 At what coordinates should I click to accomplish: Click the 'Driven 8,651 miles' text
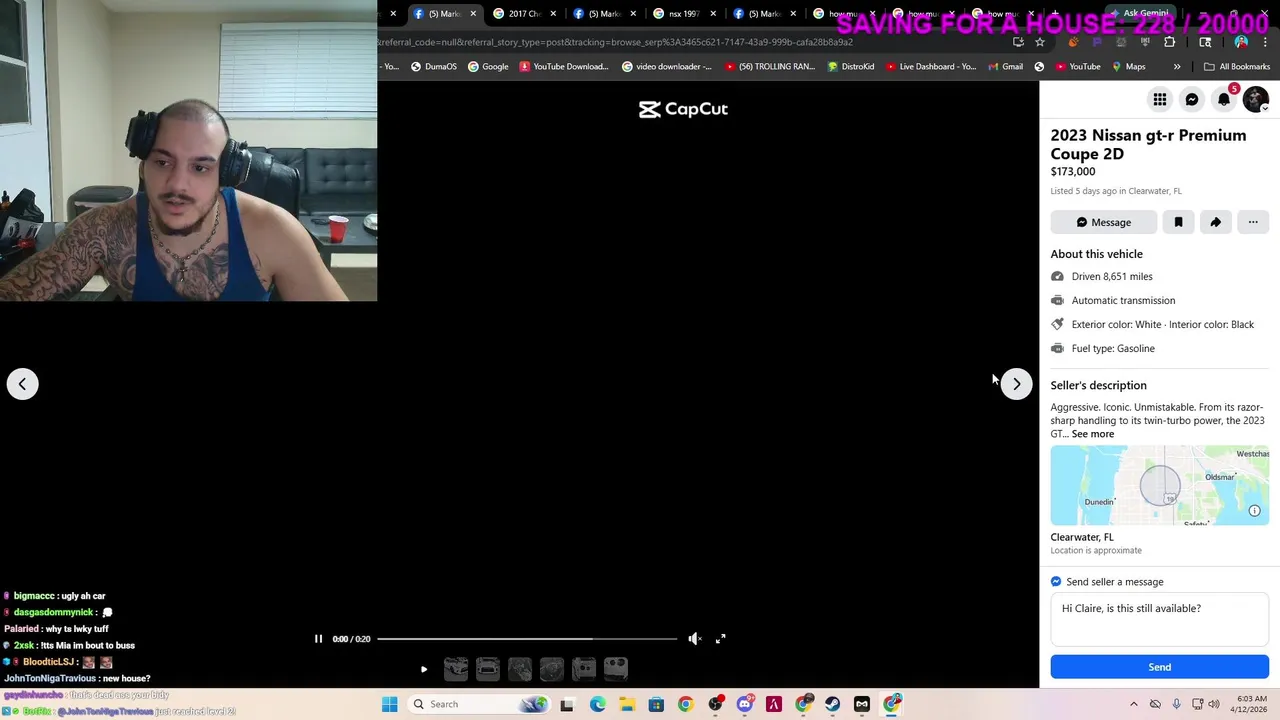(1112, 277)
